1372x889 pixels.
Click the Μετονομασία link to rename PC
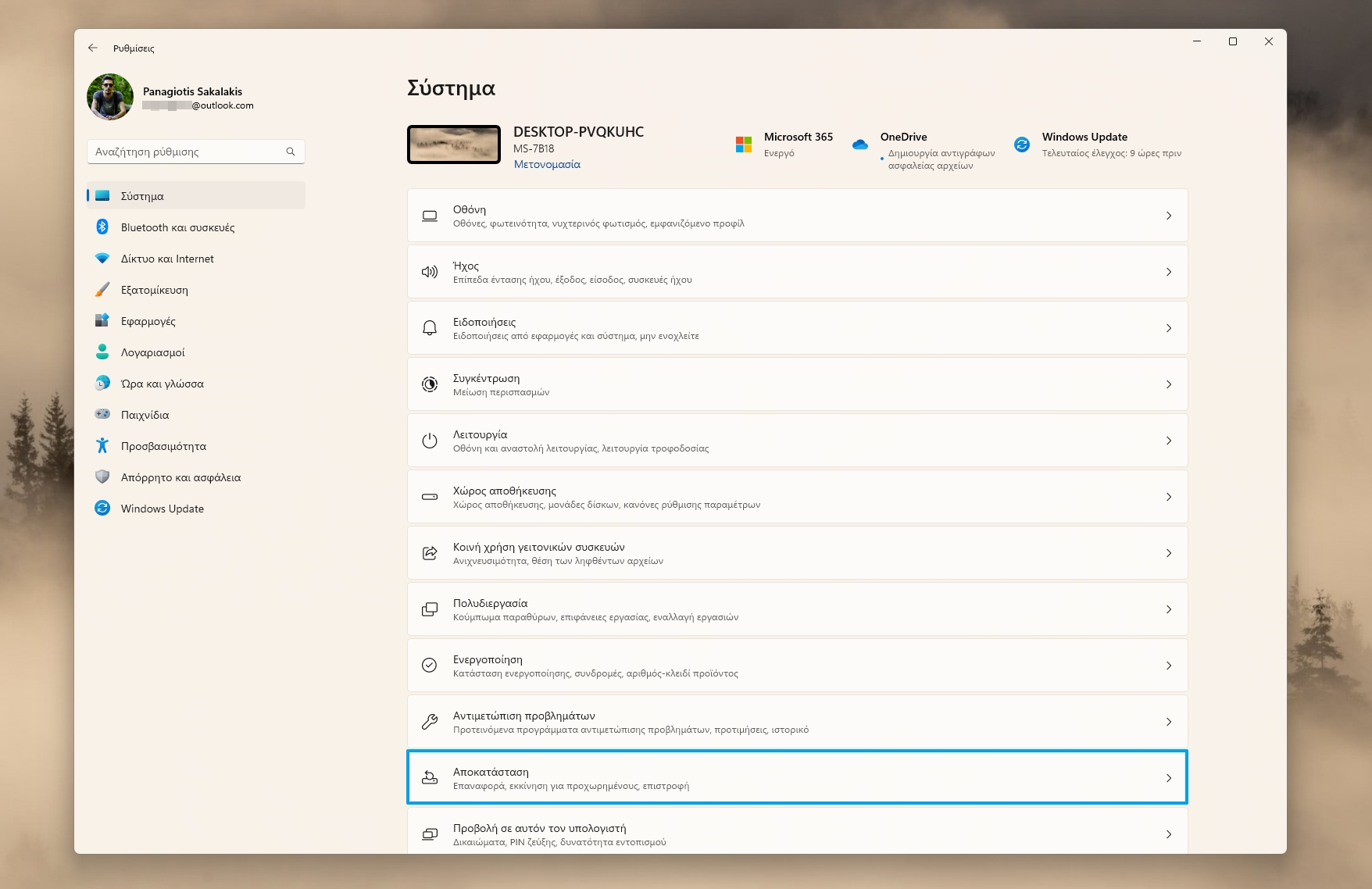coord(547,165)
